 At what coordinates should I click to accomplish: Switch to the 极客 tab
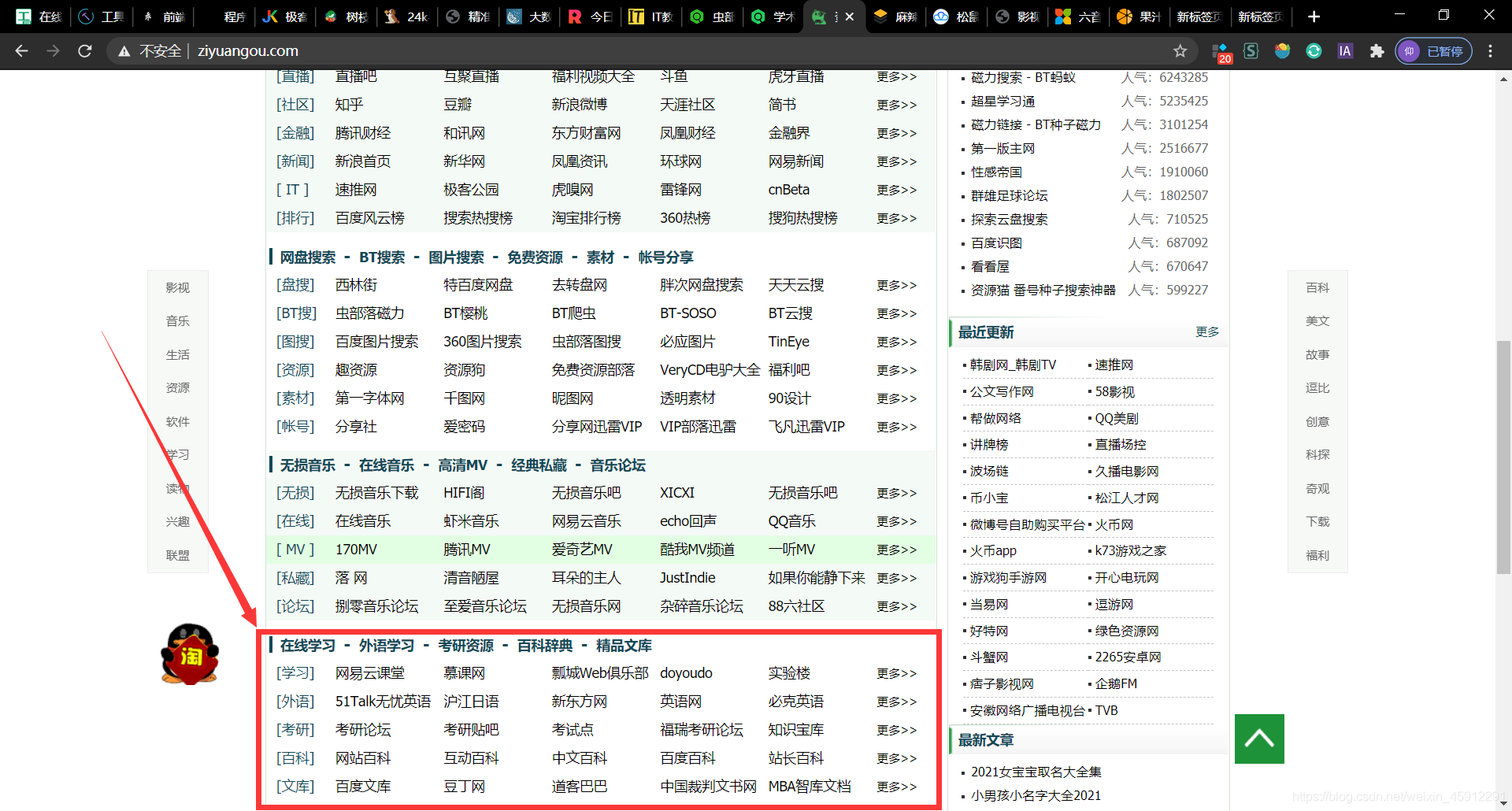pyautogui.click(x=284, y=17)
